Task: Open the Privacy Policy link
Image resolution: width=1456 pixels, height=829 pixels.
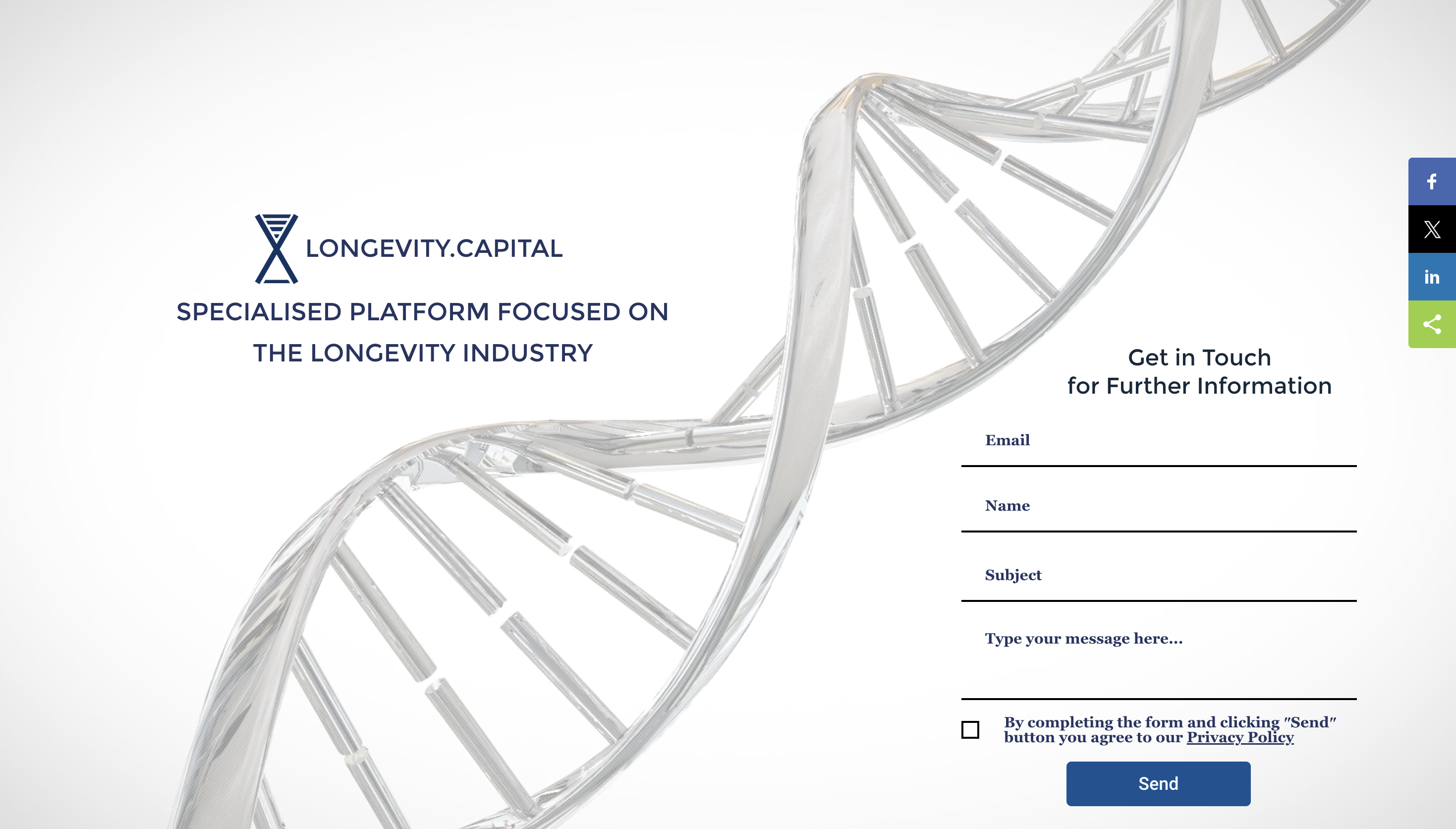Action: pos(1240,738)
